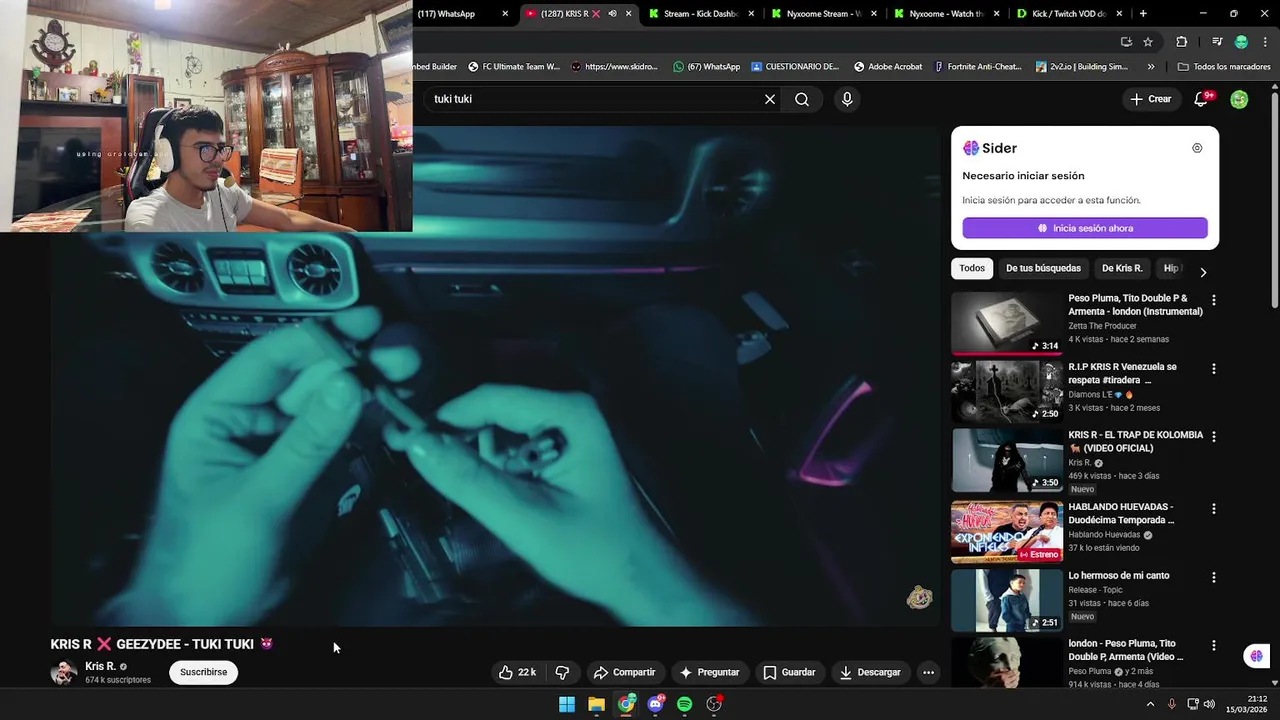This screenshot has height=720, width=1280.
Task: Open options for Peso Pluma london Instrumental
Action: coord(1214,300)
